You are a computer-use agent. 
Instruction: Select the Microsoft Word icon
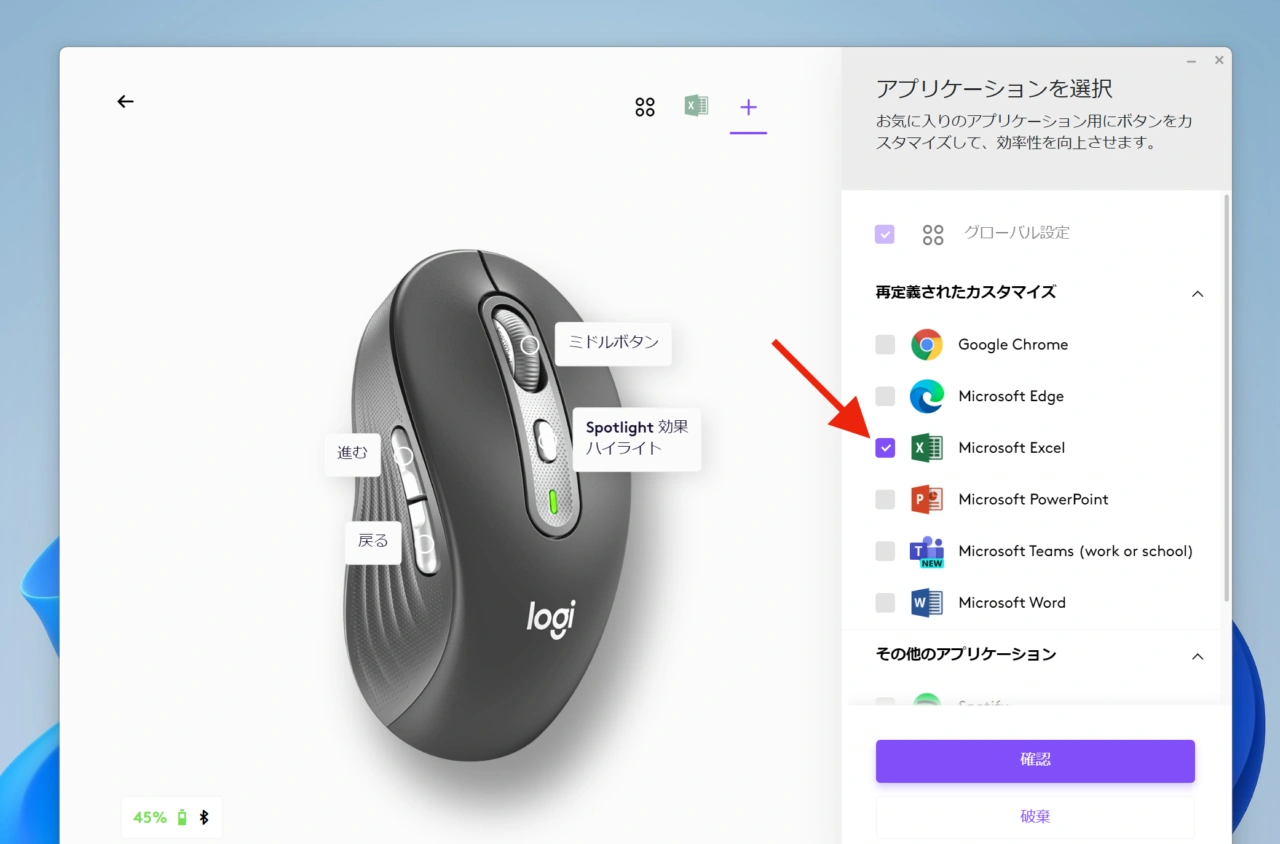pos(926,602)
